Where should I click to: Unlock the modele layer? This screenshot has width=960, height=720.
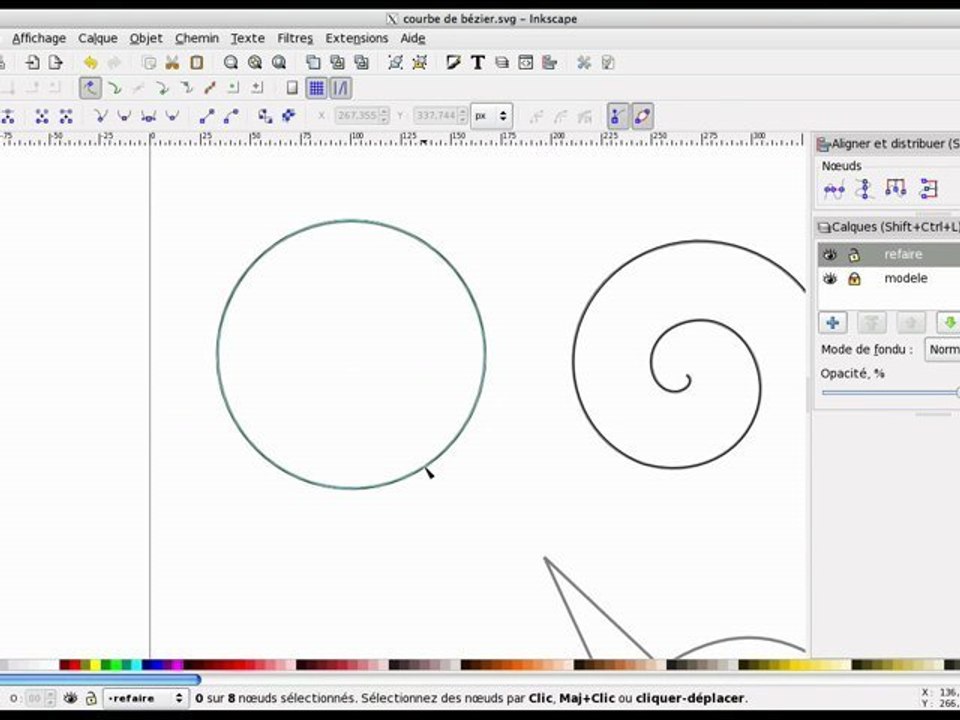coord(853,279)
